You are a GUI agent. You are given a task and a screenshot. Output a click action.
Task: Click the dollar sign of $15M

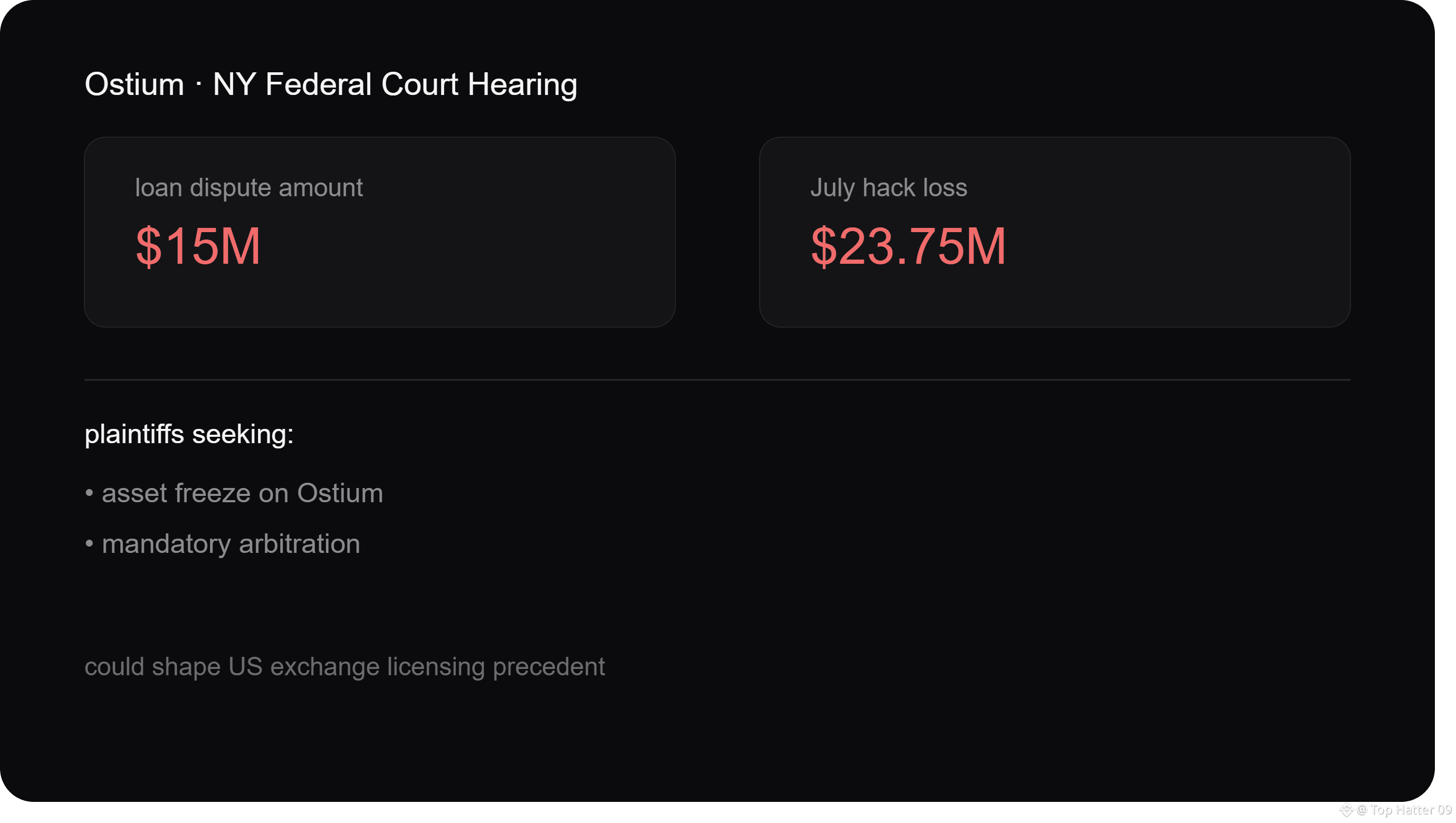[149, 246]
